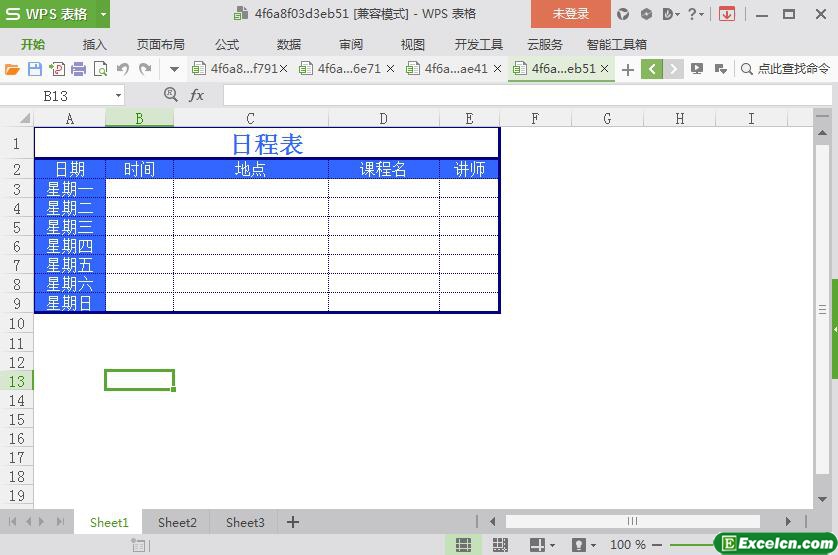Close the active 4f6a...eb51 document tab

[x=604, y=68]
